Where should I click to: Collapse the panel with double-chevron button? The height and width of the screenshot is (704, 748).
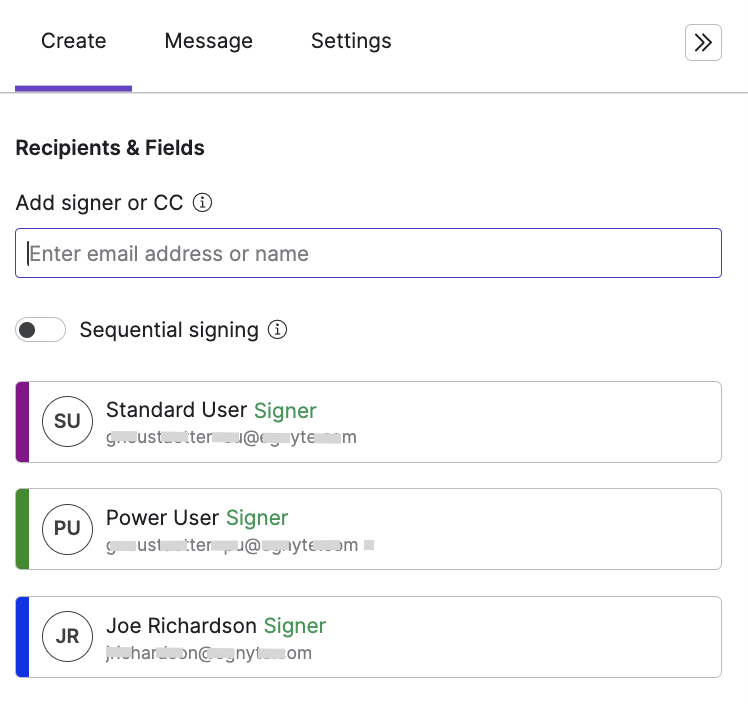703,42
